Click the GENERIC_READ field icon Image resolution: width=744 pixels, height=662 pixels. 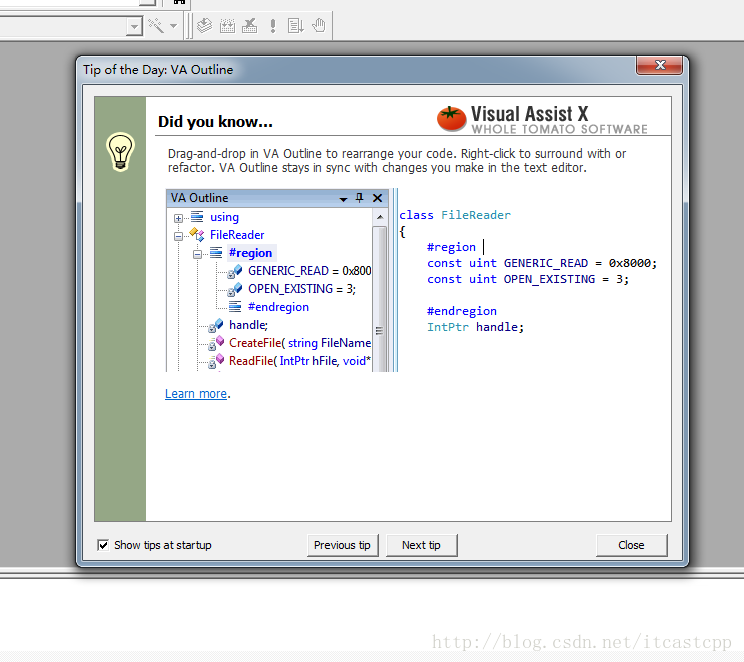pyautogui.click(x=235, y=271)
